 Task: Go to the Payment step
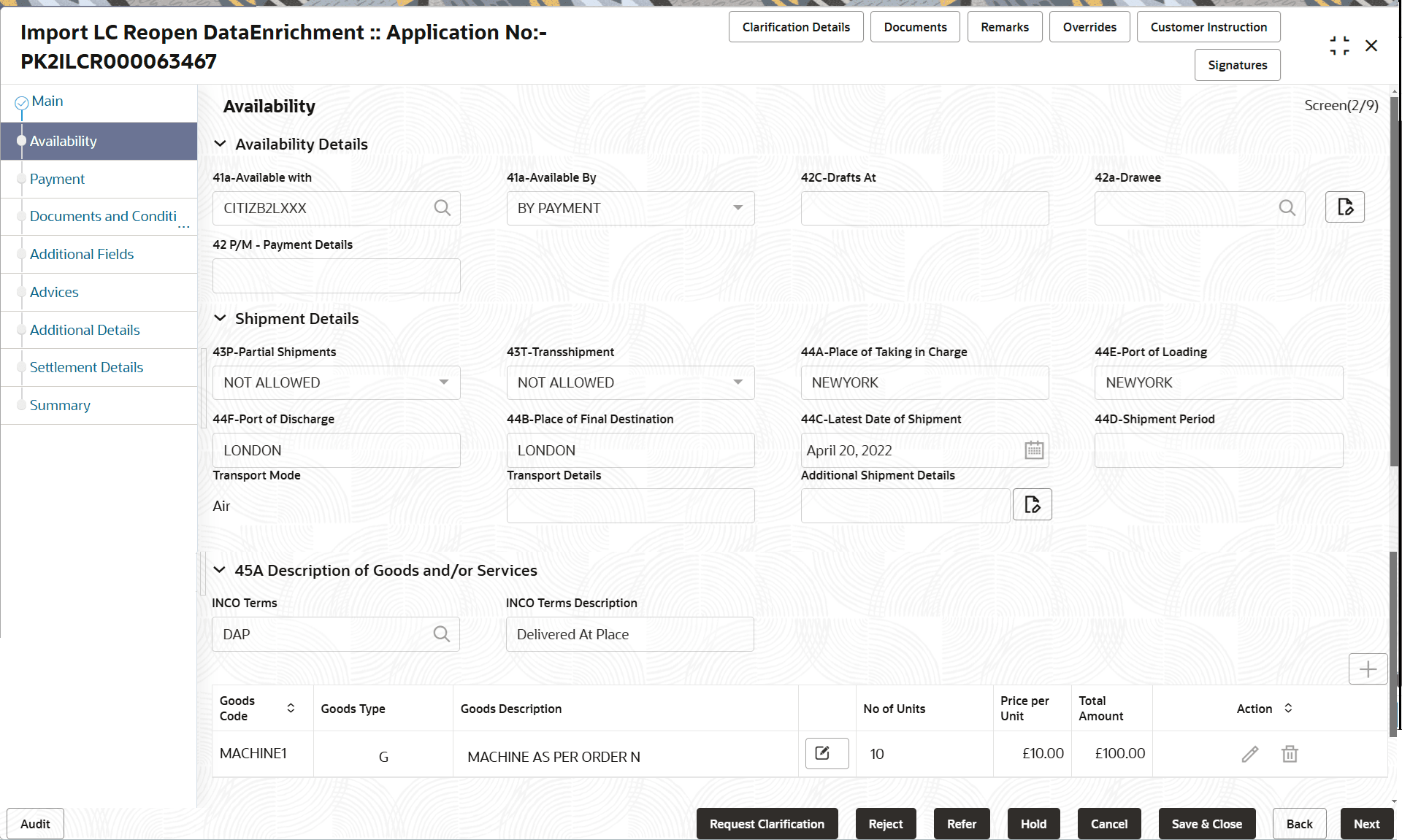[57, 179]
